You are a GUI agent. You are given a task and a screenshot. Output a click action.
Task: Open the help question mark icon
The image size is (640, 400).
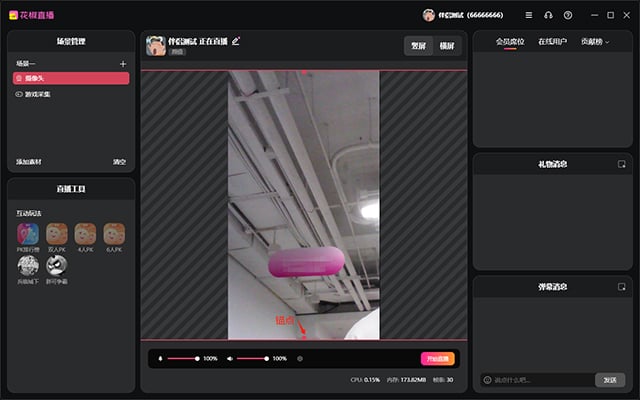[x=568, y=15]
